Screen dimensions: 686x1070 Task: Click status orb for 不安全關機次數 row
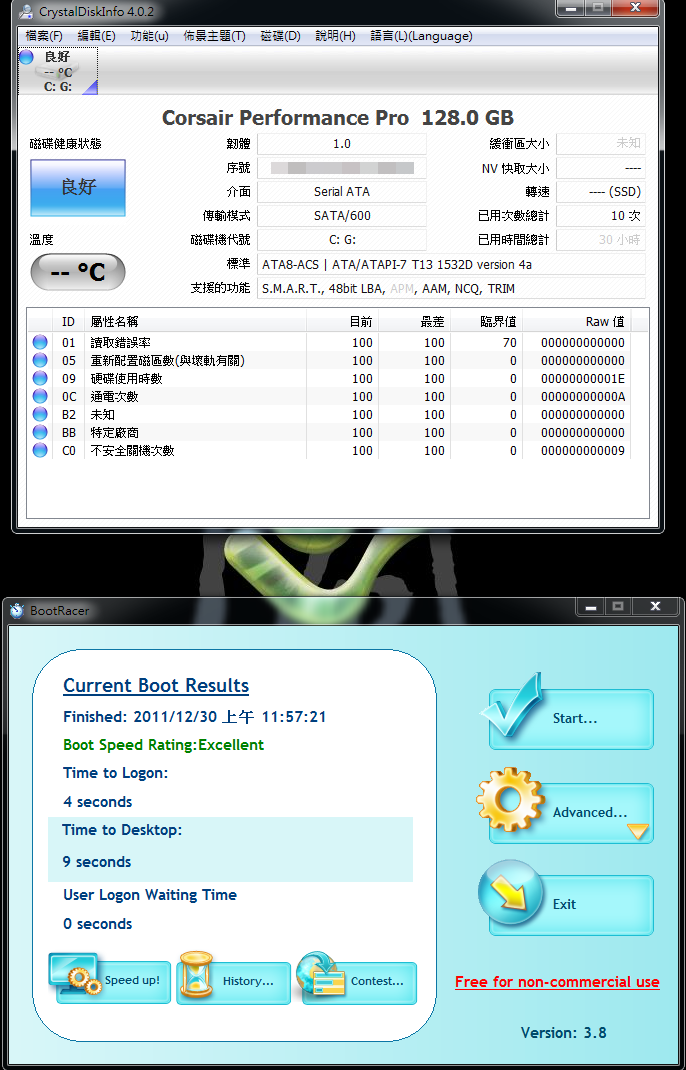pos(40,450)
